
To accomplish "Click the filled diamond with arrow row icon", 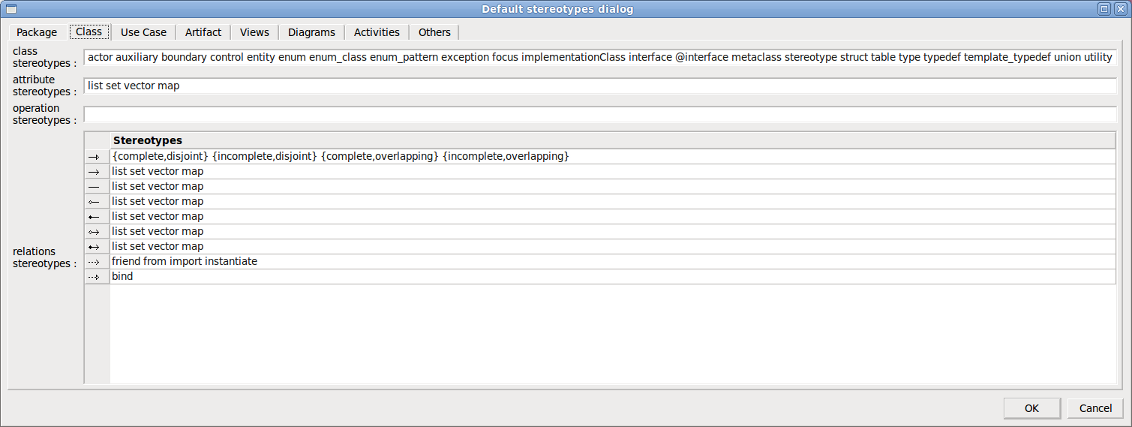I will 96,247.
